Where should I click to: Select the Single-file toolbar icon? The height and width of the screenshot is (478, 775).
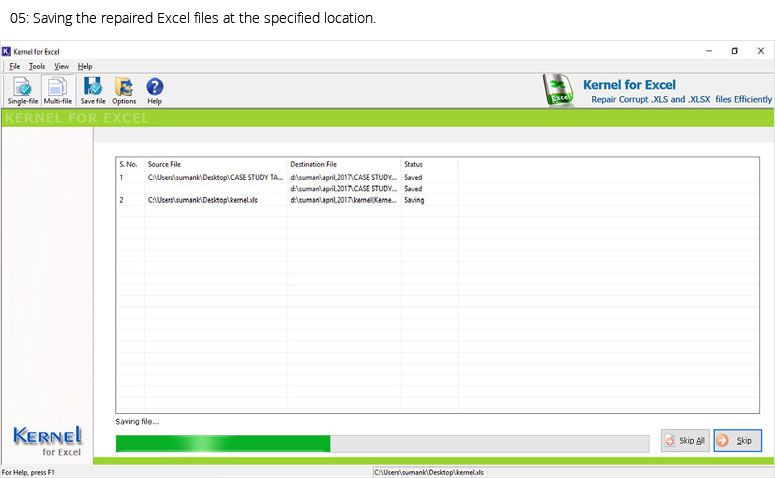point(23,90)
